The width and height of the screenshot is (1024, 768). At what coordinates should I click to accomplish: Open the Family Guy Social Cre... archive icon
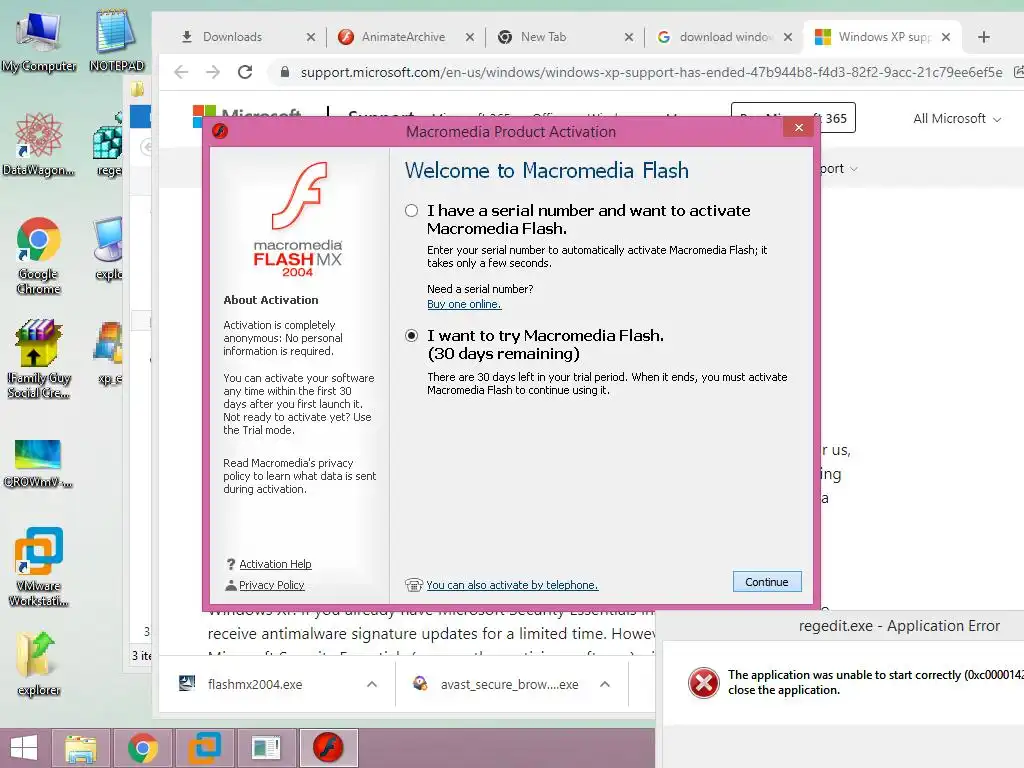38,358
